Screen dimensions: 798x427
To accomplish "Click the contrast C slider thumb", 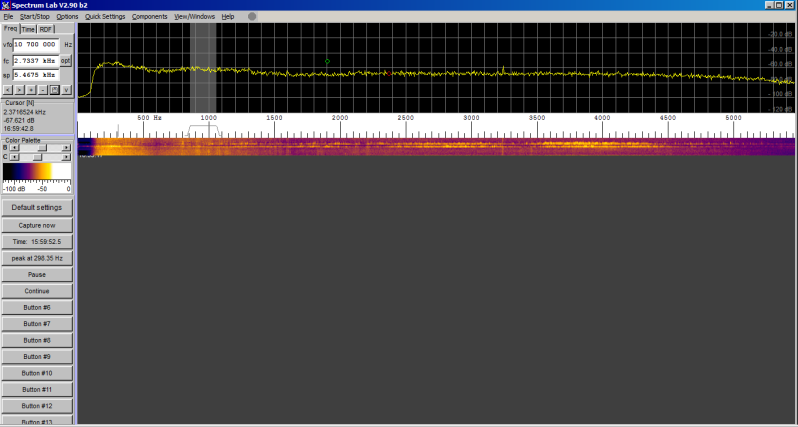I will [37, 157].
